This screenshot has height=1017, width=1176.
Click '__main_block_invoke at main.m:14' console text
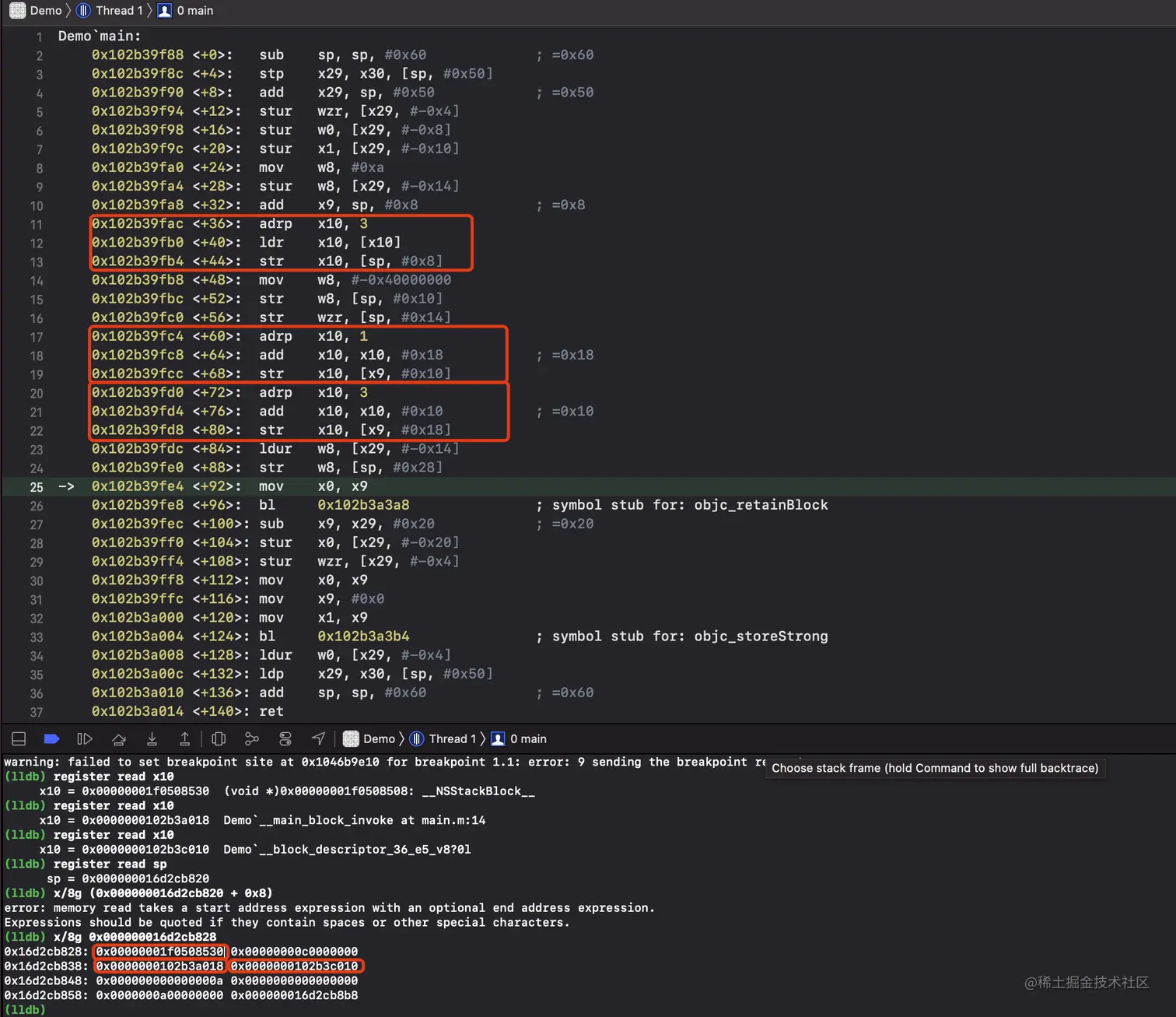click(372, 820)
